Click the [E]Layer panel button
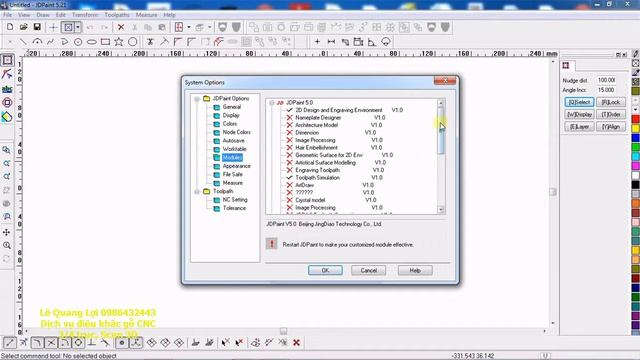 tap(579, 127)
